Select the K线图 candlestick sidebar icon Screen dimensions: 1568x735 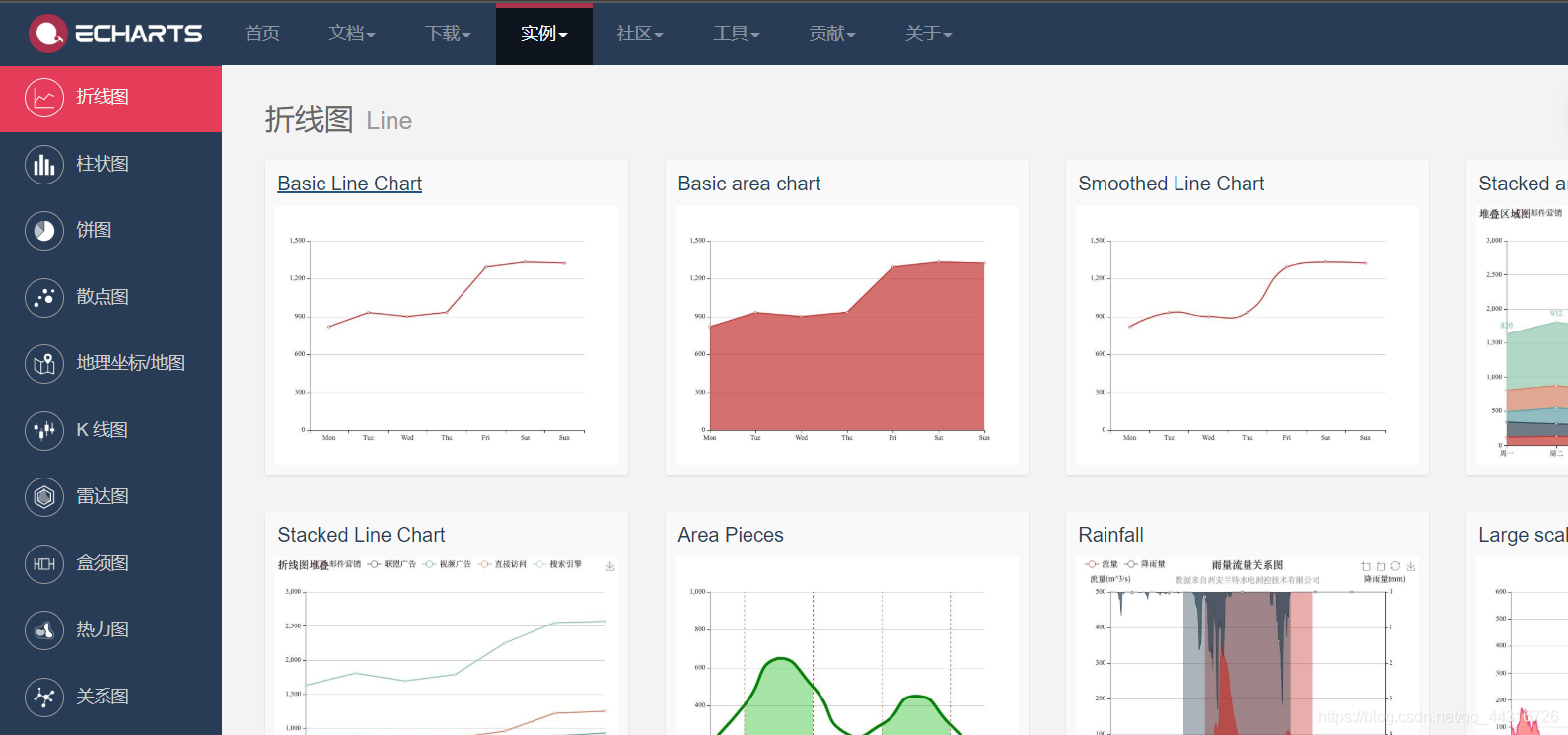(44, 430)
